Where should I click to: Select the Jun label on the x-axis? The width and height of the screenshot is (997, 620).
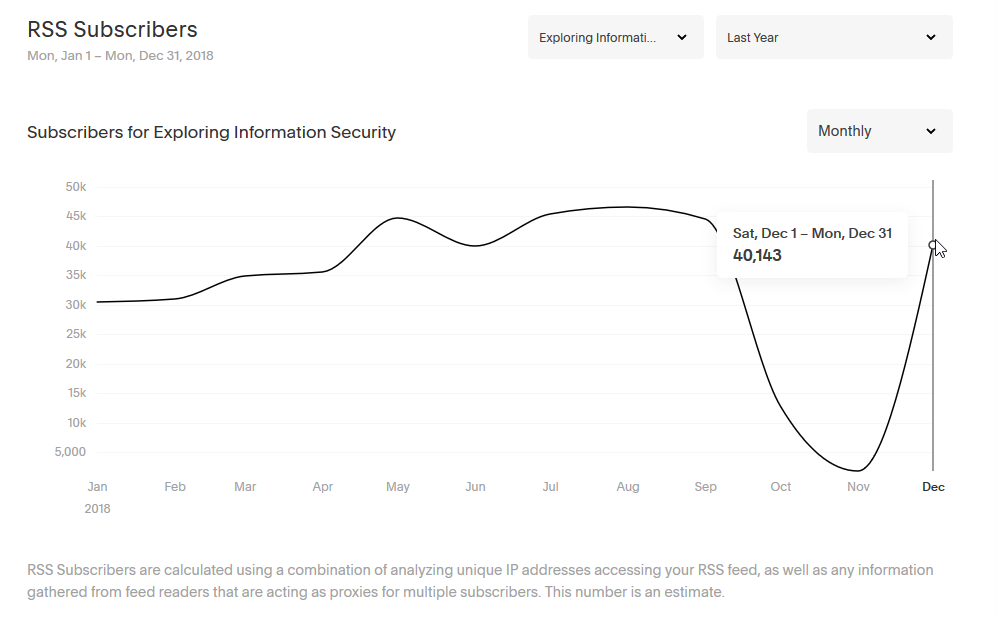click(x=475, y=486)
